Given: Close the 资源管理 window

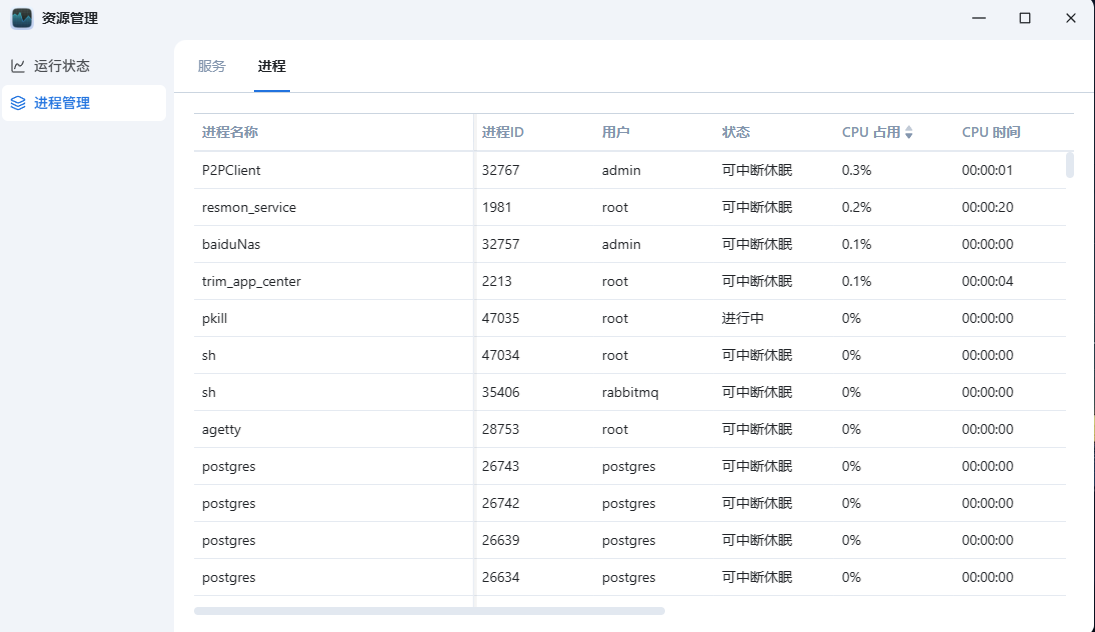Looking at the screenshot, I should click(x=1071, y=18).
